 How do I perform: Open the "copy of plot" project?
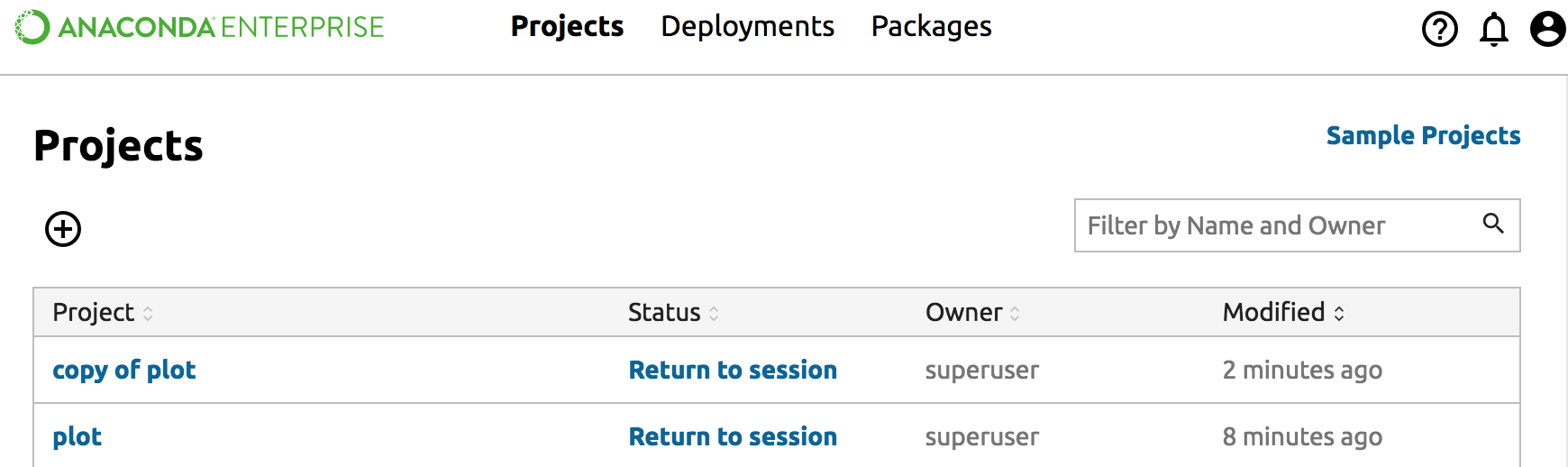[x=124, y=370]
